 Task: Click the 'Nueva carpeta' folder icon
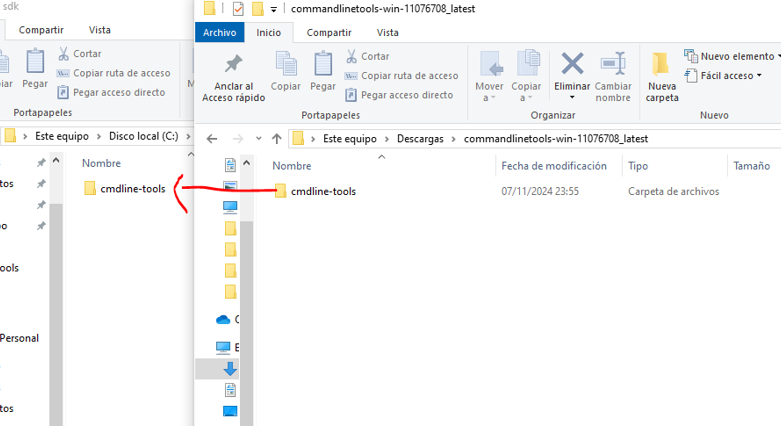point(661,66)
